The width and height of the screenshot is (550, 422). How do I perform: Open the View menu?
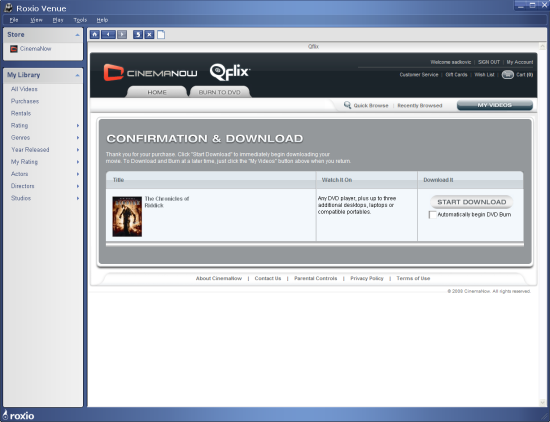click(36, 20)
